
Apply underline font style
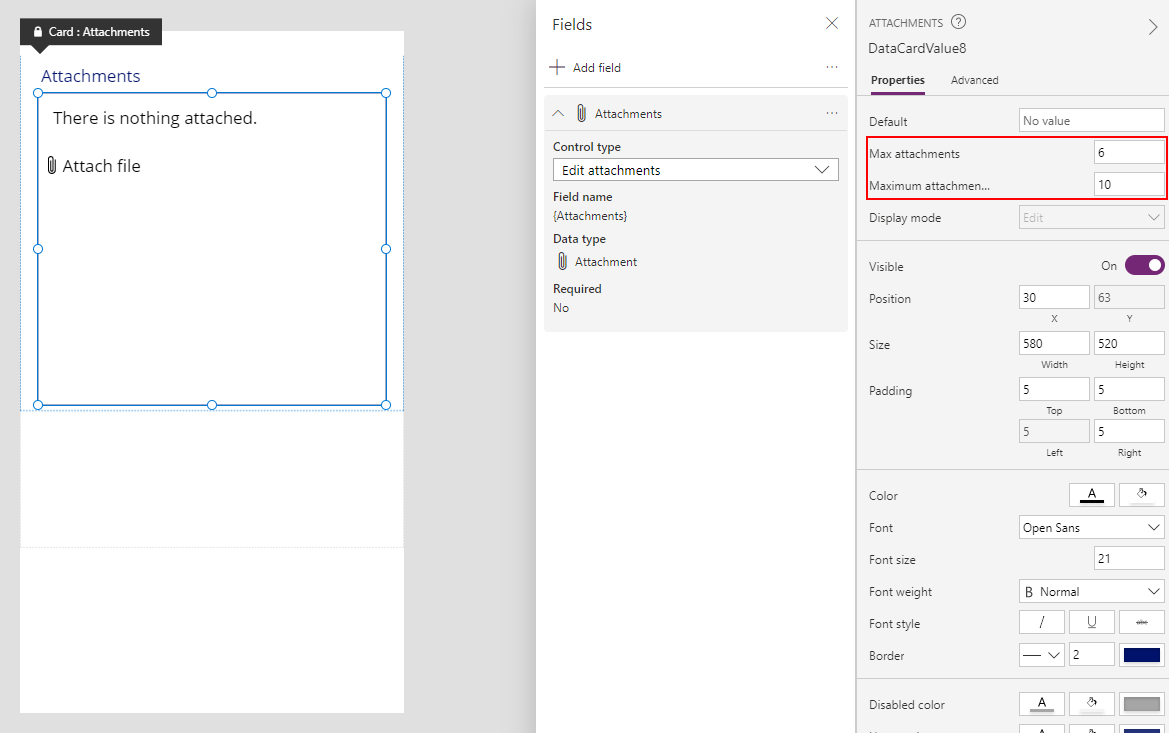point(1091,621)
